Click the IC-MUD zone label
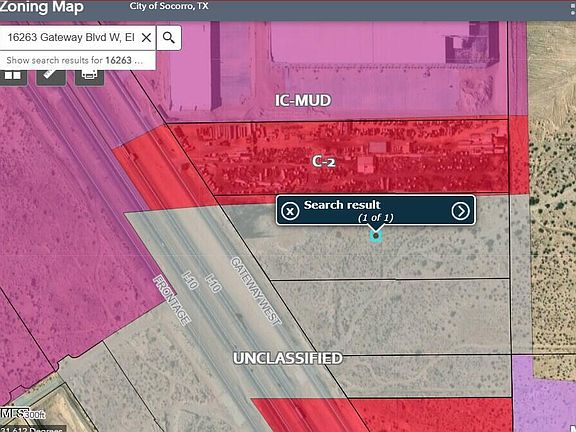This screenshot has width=576, height=432. tap(303, 101)
